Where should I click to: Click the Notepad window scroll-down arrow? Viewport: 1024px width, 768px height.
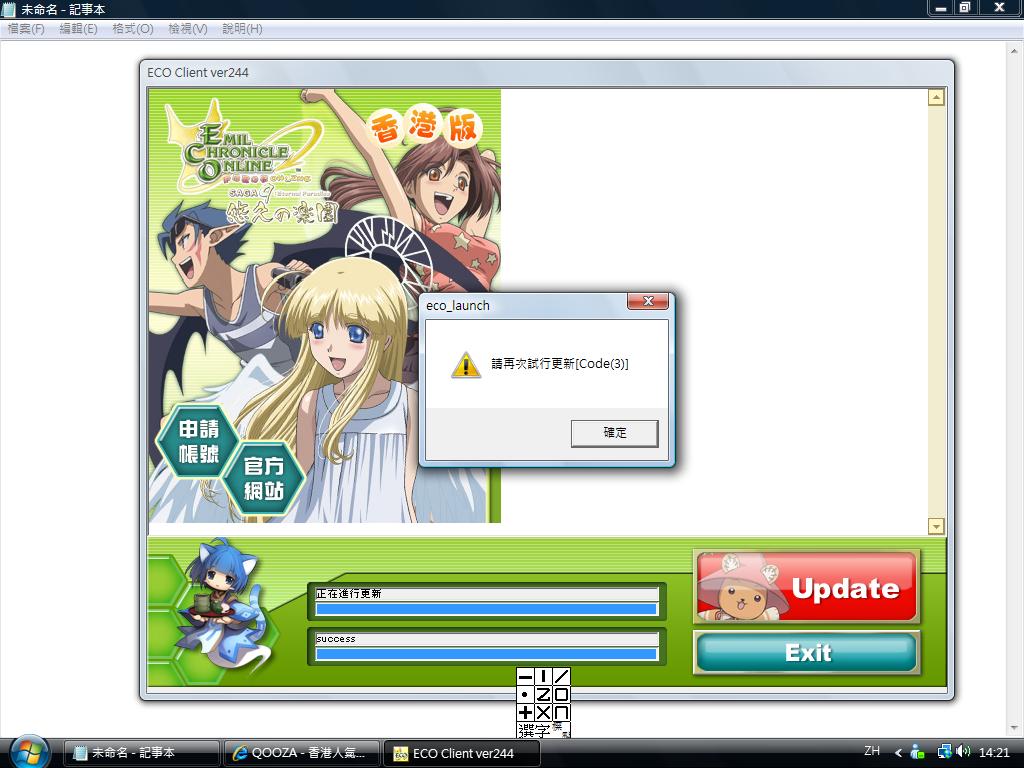click(x=1014, y=728)
